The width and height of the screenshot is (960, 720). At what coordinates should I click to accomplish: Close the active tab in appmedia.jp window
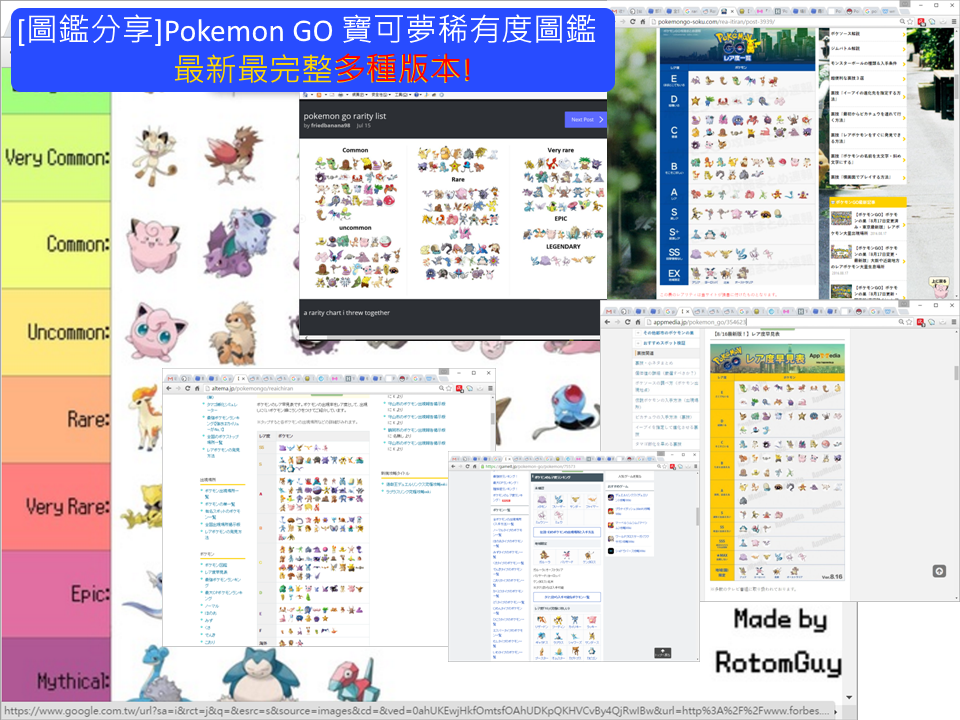point(688,312)
